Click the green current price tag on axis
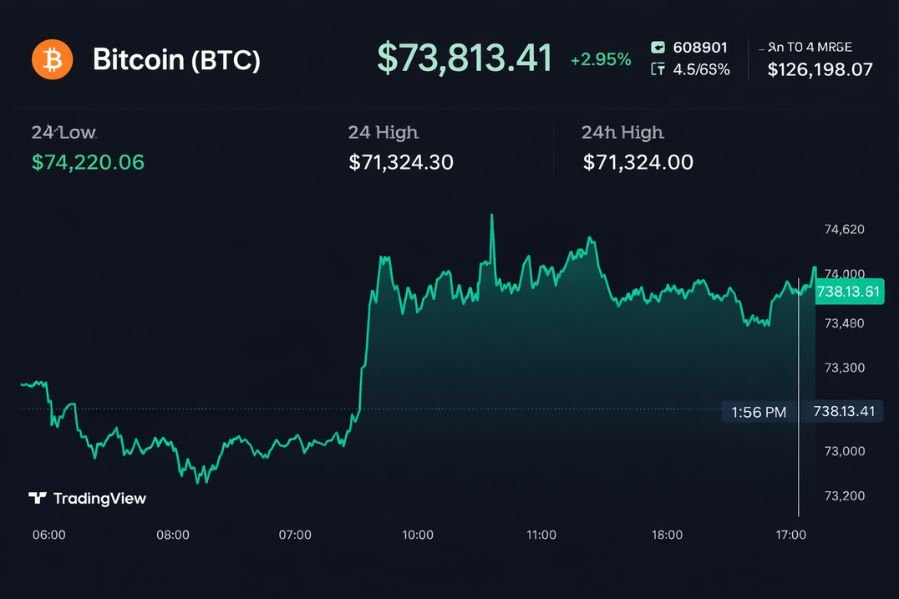 [848, 291]
